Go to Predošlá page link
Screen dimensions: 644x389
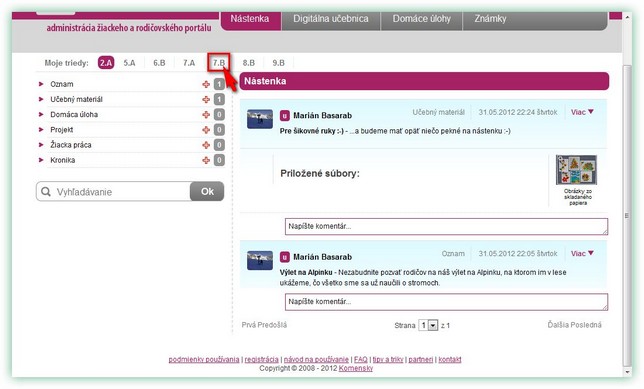click(272, 325)
